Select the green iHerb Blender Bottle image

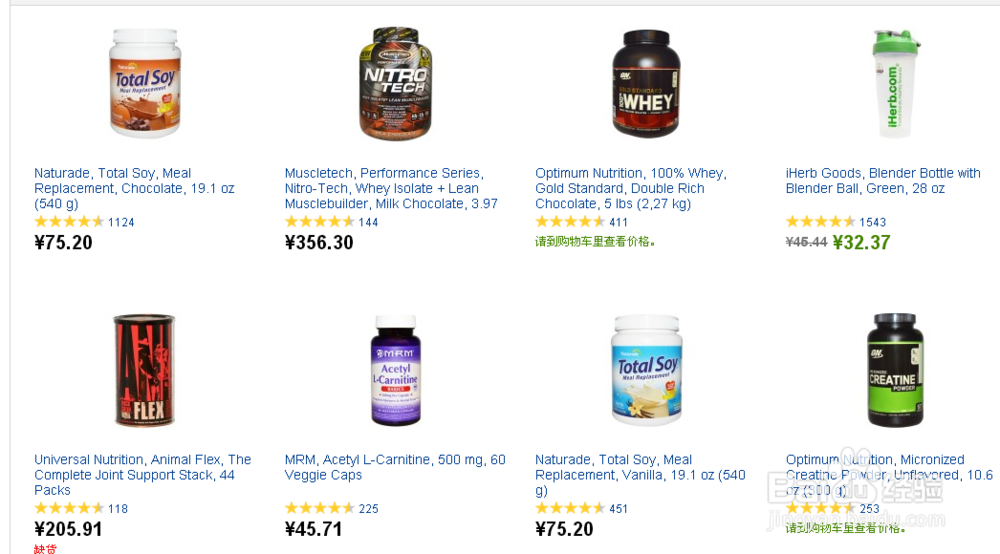coord(895,84)
